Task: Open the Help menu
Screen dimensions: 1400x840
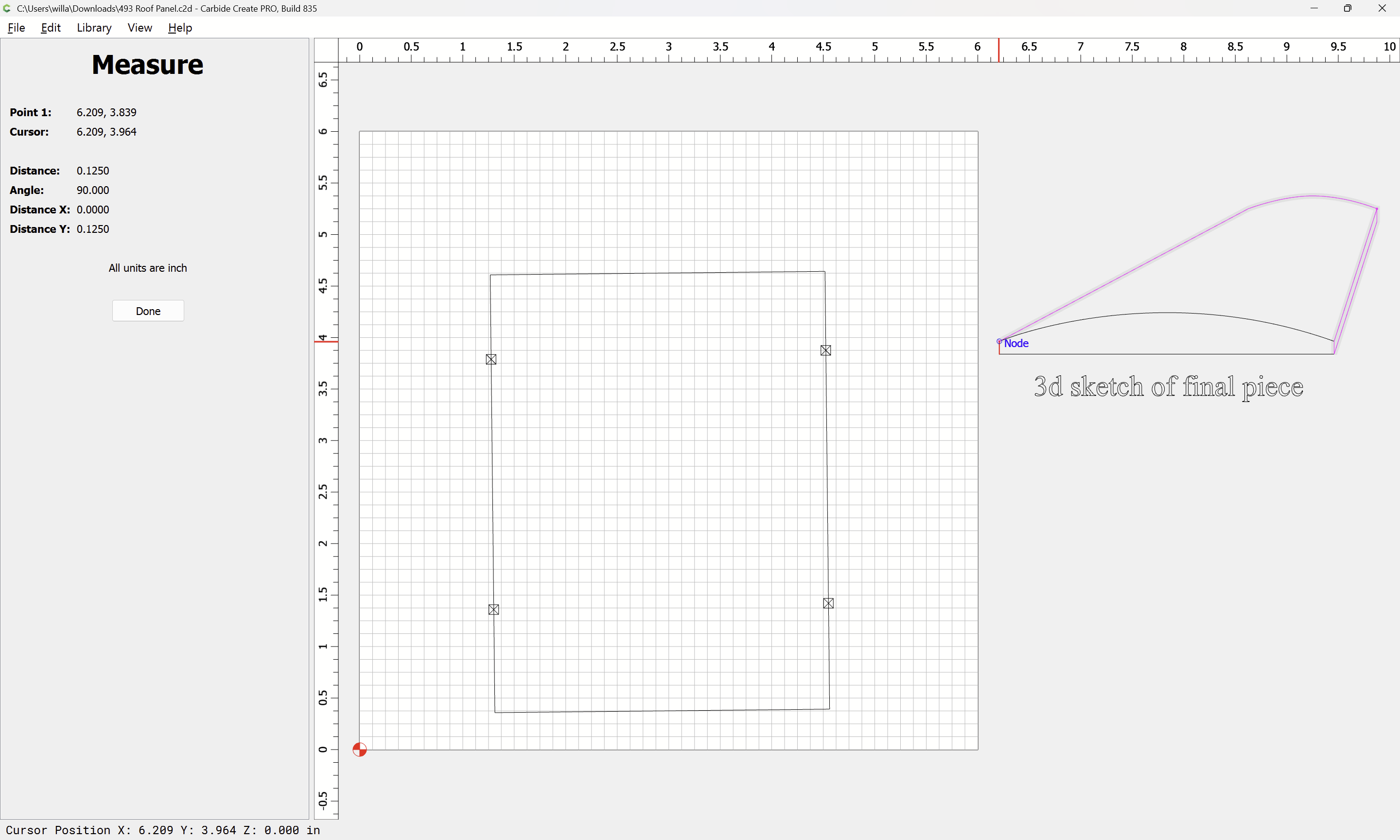Action: (180, 28)
